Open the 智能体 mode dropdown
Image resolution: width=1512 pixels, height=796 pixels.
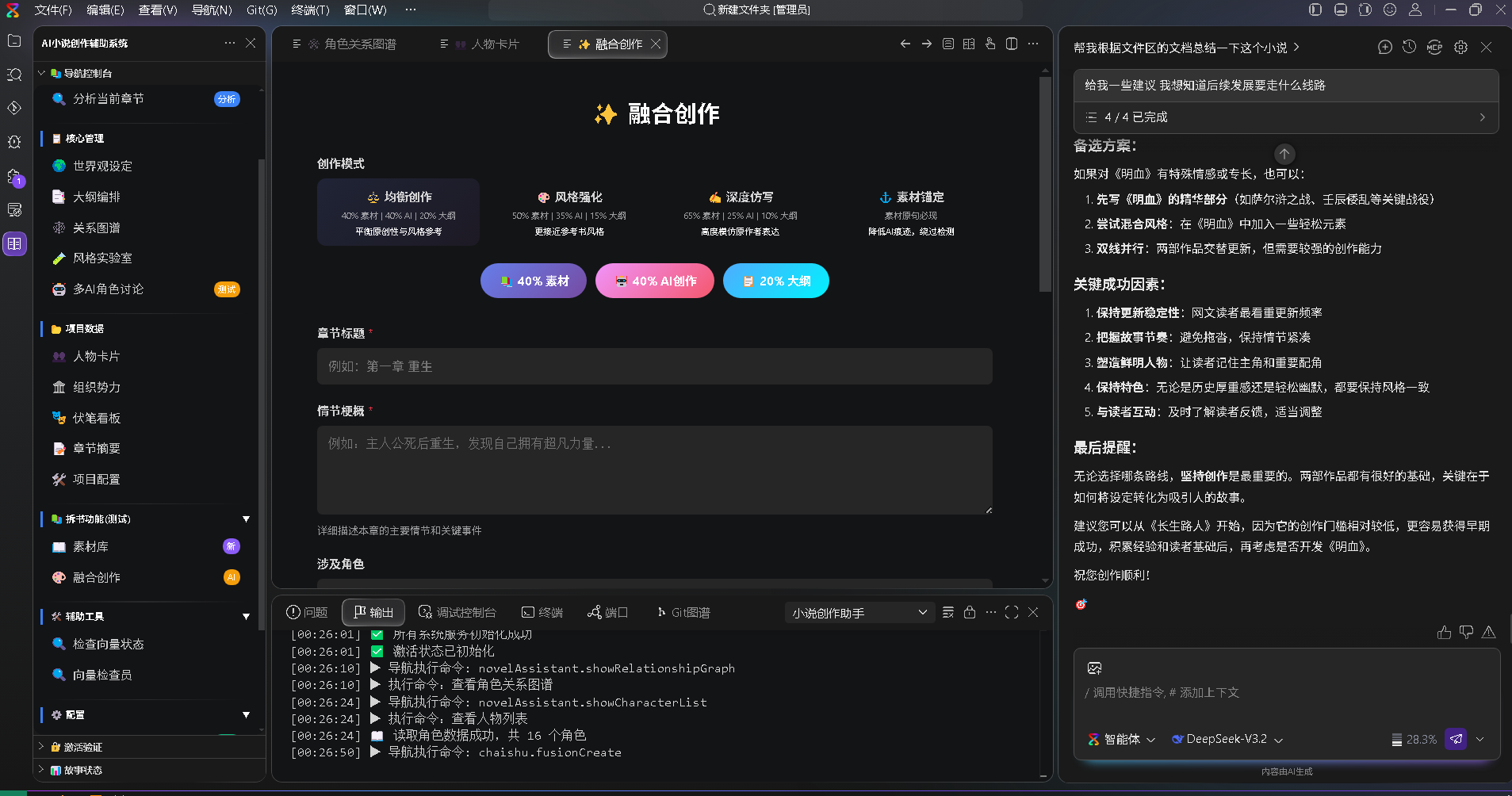click(x=1122, y=739)
